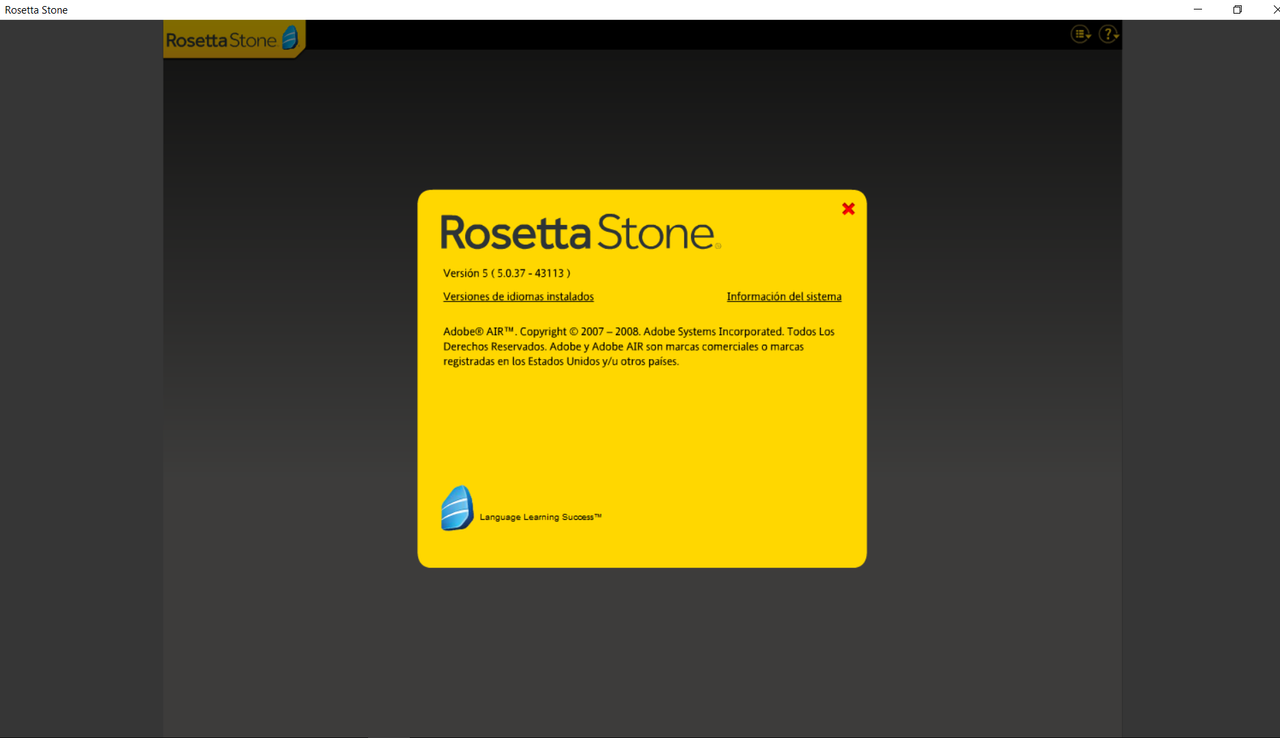This screenshot has width=1280, height=738.
Task: Click the Rosetta Stone window title text
Action: pos(36,10)
